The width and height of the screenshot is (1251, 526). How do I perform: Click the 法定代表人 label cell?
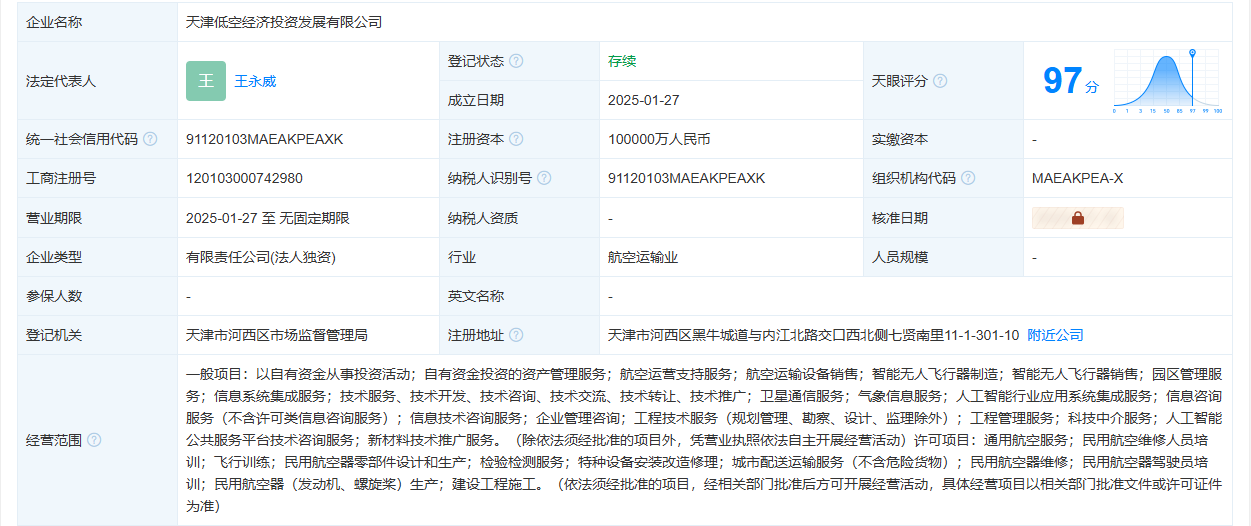97,81
